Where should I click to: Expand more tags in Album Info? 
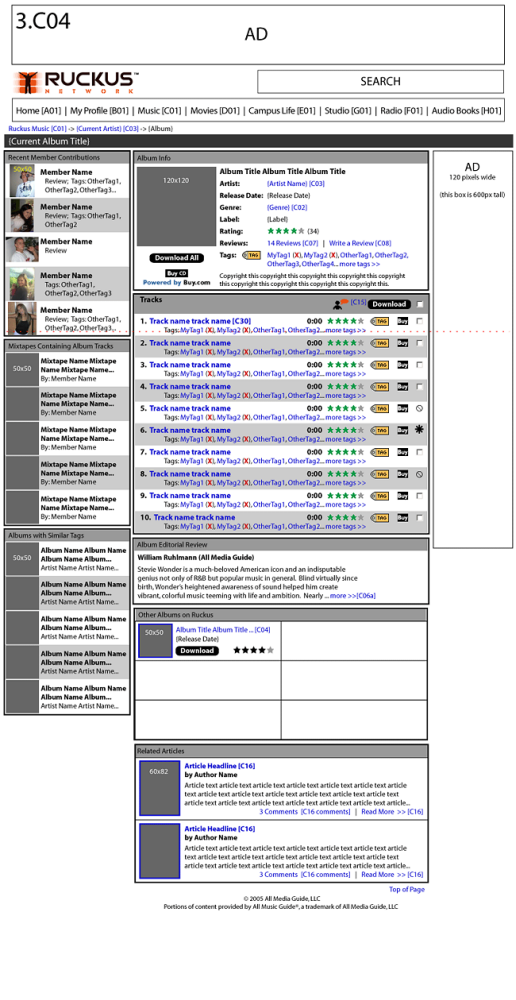(x=360, y=263)
